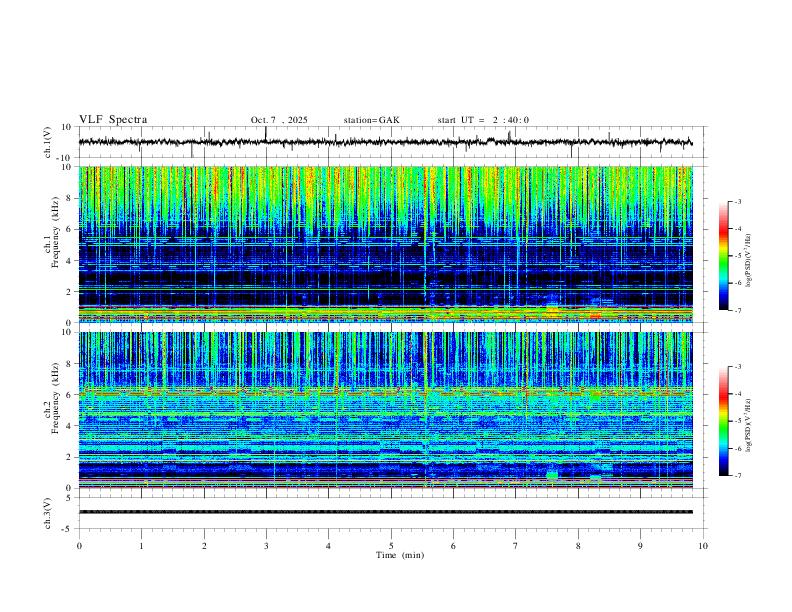Click the "0" tick on the Time axis
Image resolution: width=792 pixels, height=612 pixels.
(79, 546)
